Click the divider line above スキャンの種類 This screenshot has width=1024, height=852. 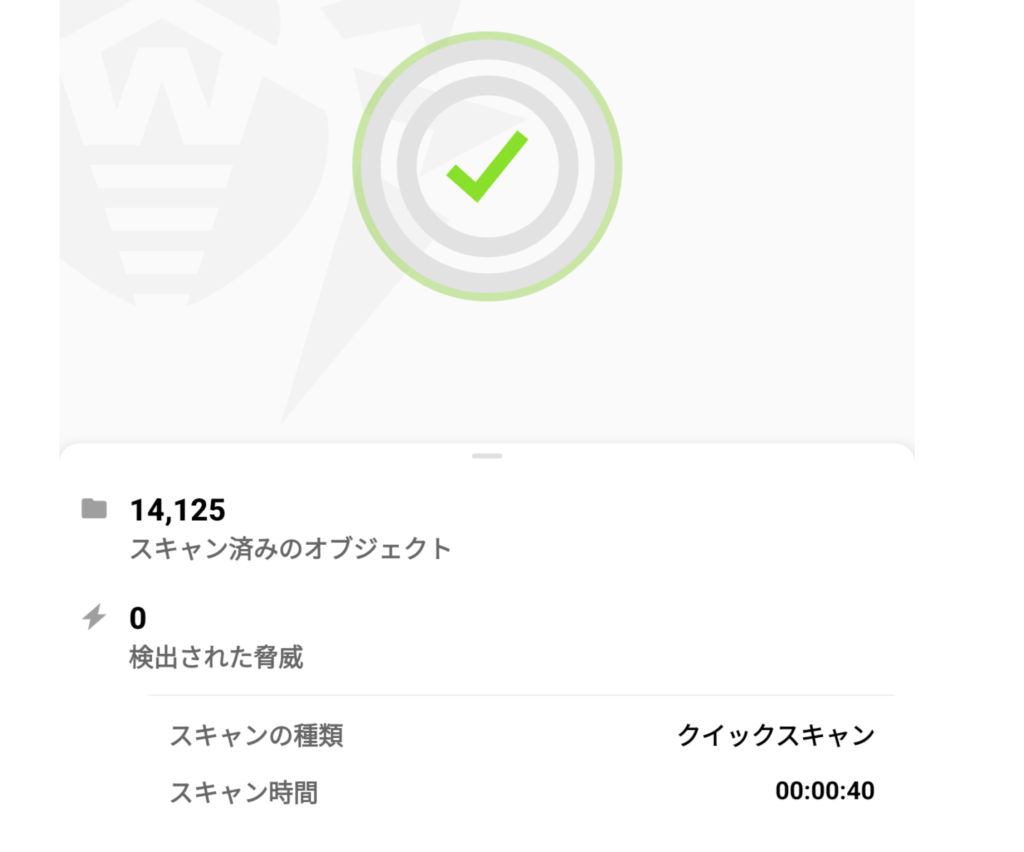tap(520, 695)
